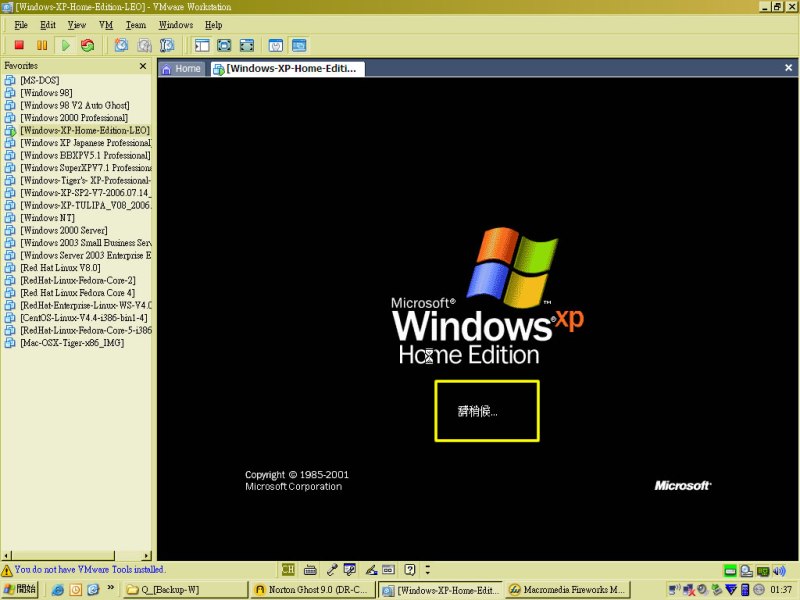Close the Favorites panel
This screenshot has height=600, width=800.
[143, 66]
